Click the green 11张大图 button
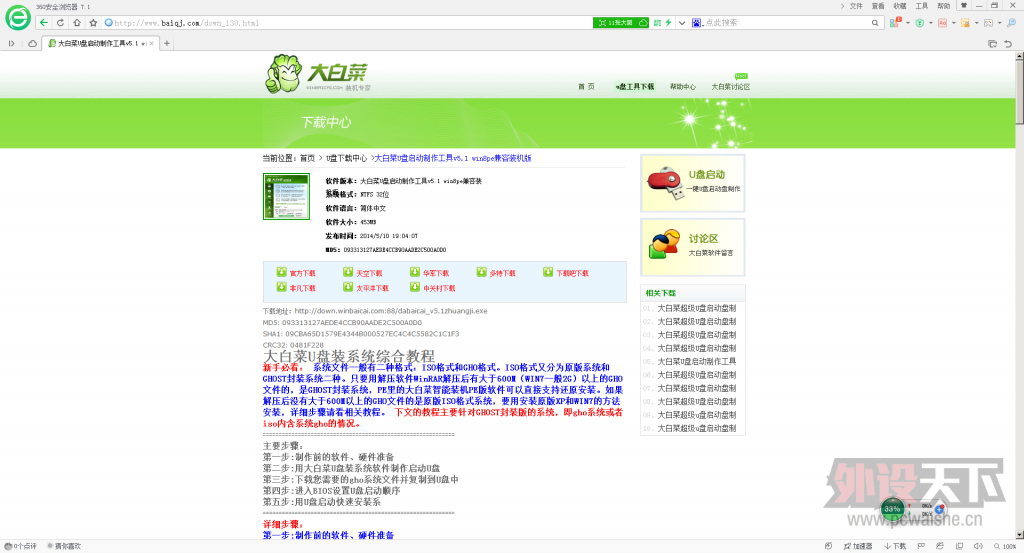The height and width of the screenshot is (553, 1024). [620, 23]
